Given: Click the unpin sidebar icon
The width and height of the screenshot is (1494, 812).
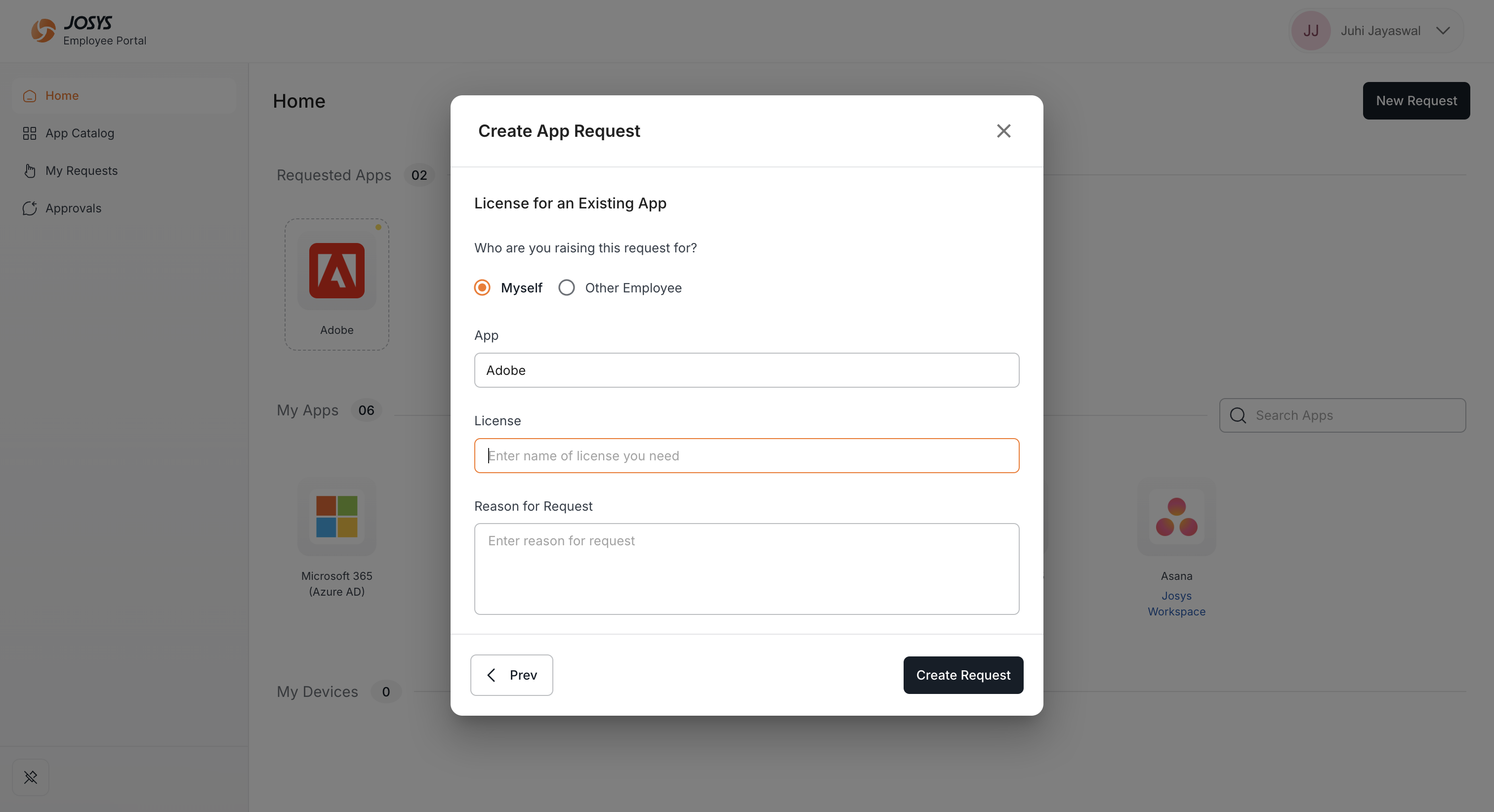Looking at the screenshot, I should pyautogui.click(x=31, y=777).
